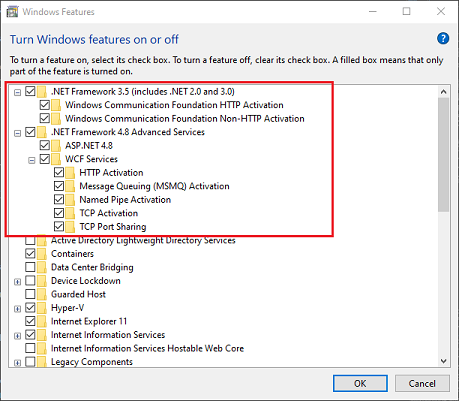
Task: Uncheck Named Pipe Activation checkbox
Action: (59, 200)
